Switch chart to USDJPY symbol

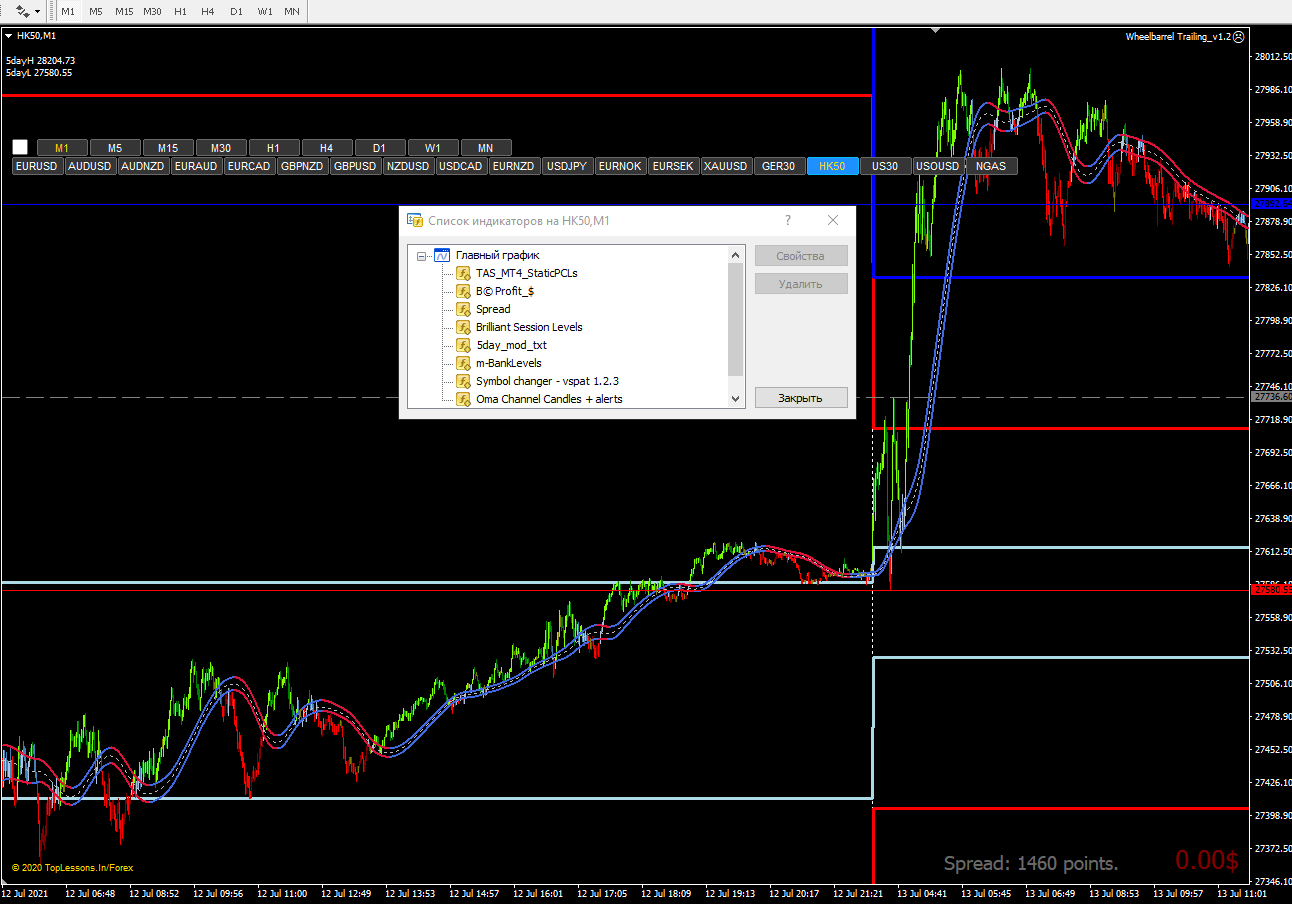(568, 166)
